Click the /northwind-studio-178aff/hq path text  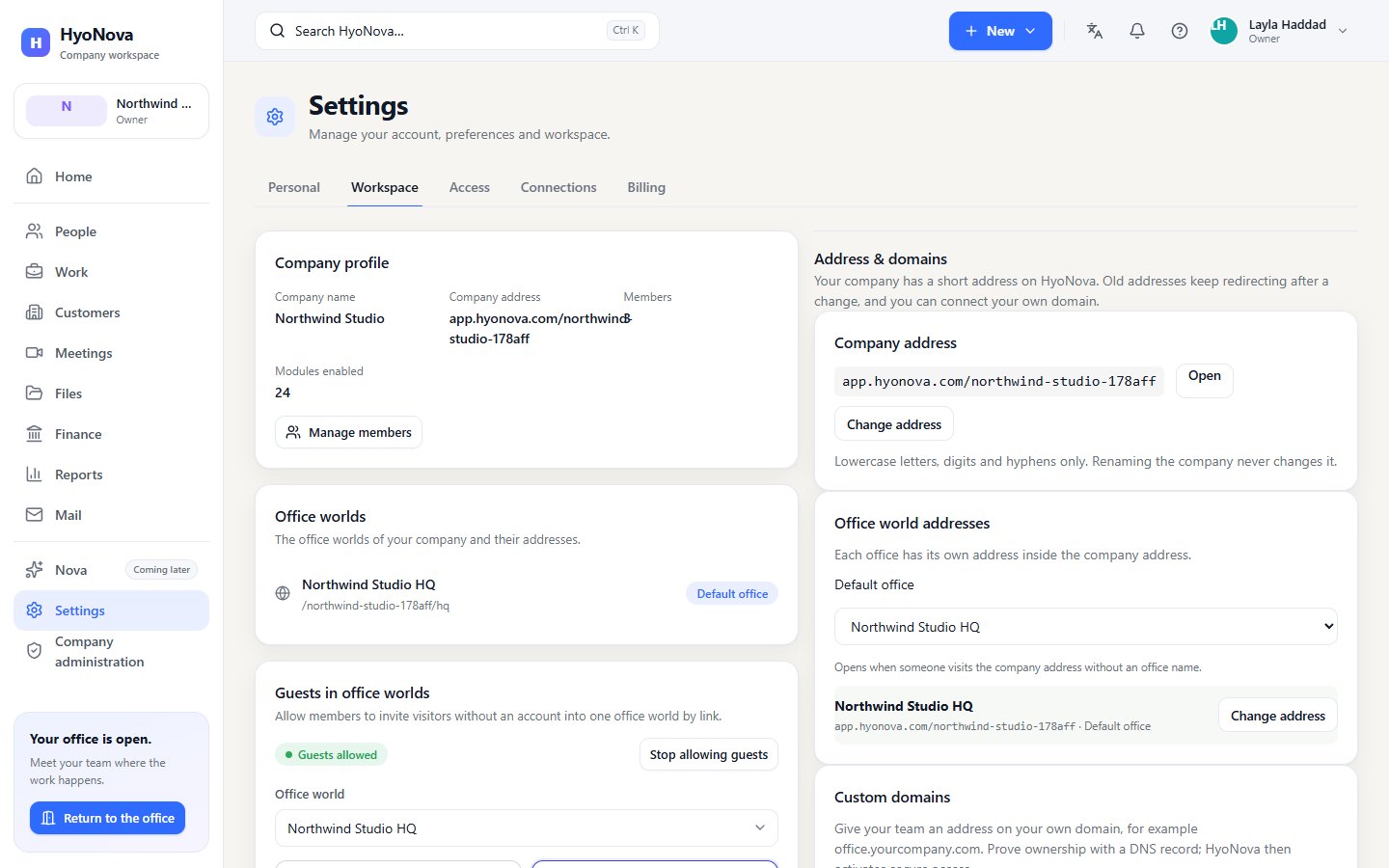pyautogui.click(x=375, y=606)
